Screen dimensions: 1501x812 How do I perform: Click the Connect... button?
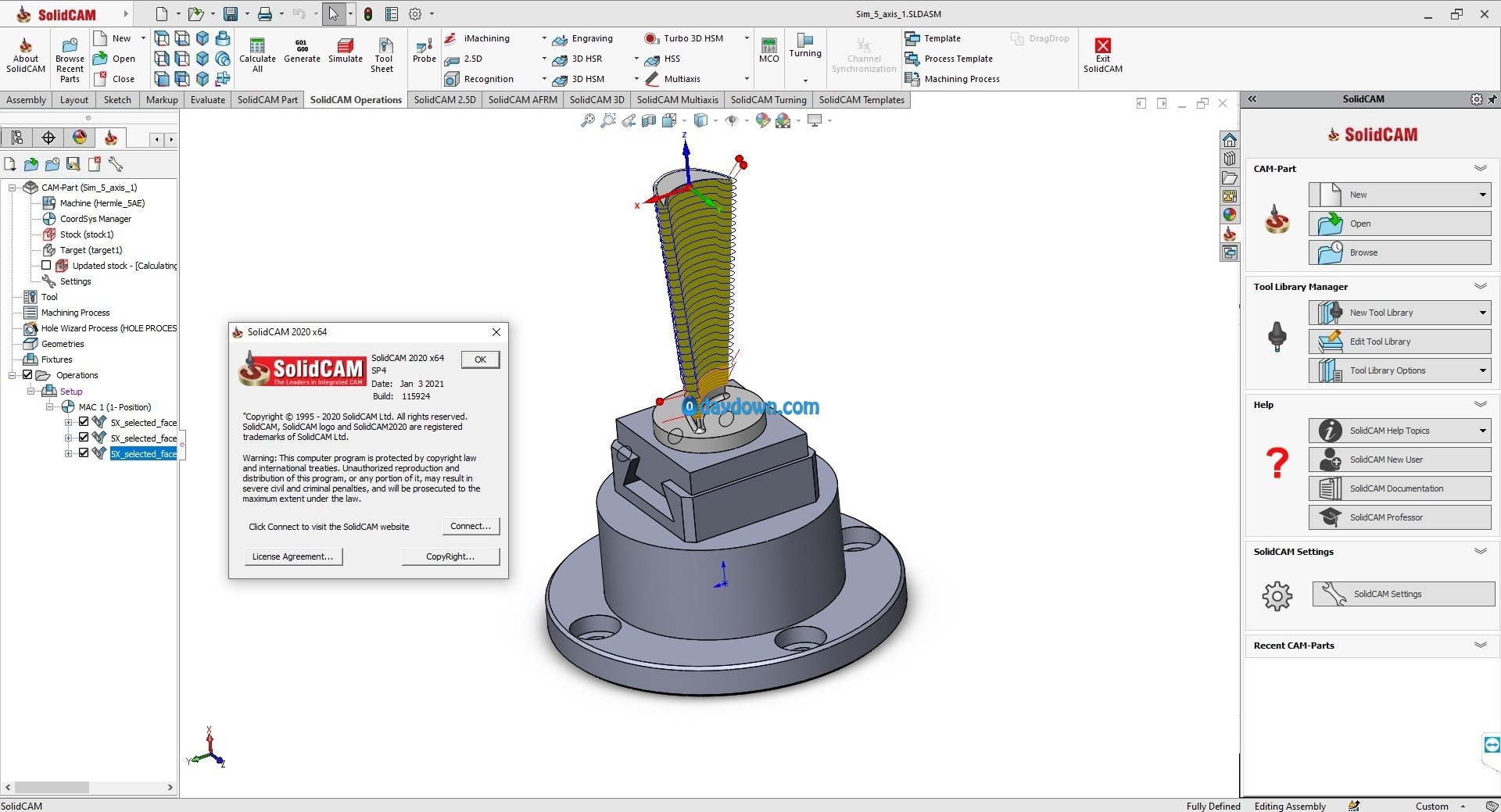pyautogui.click(x=471, y=526)
